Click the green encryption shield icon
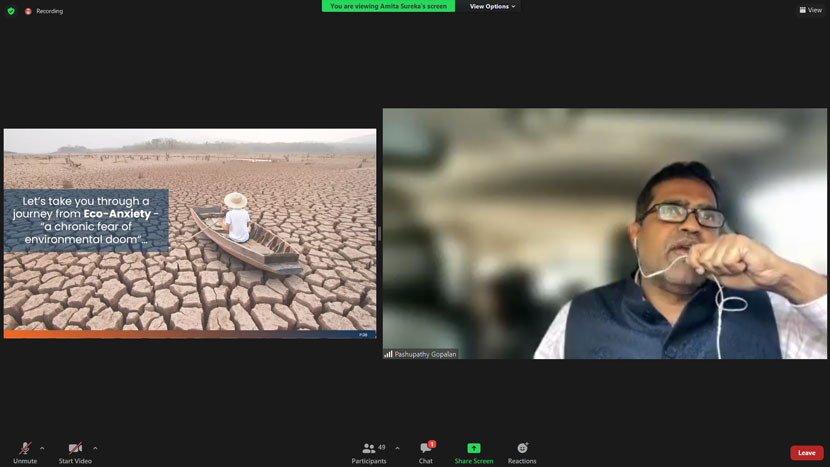 11,11
